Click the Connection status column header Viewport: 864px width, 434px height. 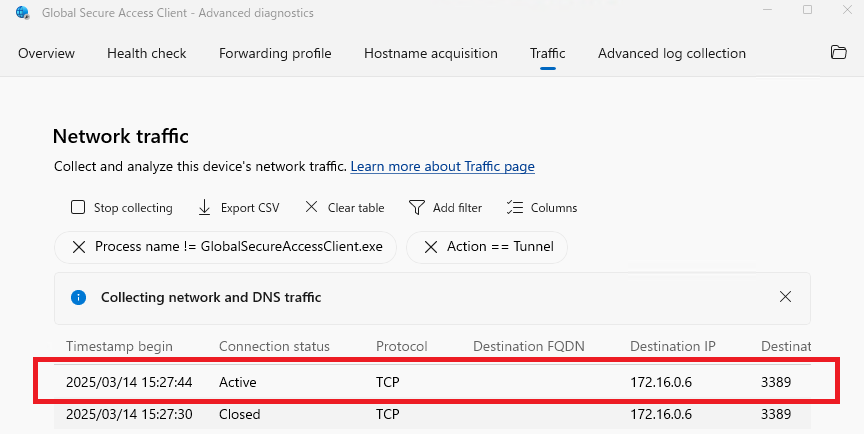[274, 346]
